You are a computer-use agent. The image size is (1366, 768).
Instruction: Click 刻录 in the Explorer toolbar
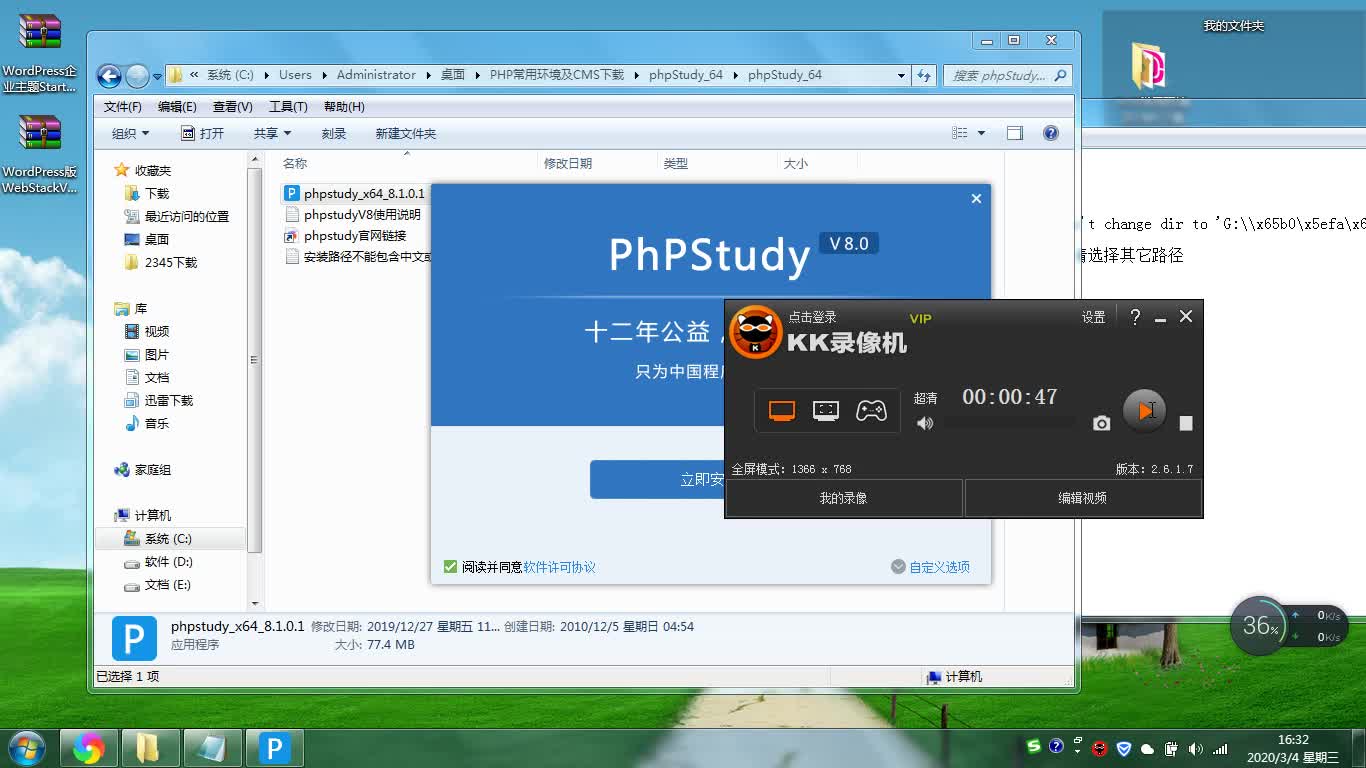click(334, 134)
